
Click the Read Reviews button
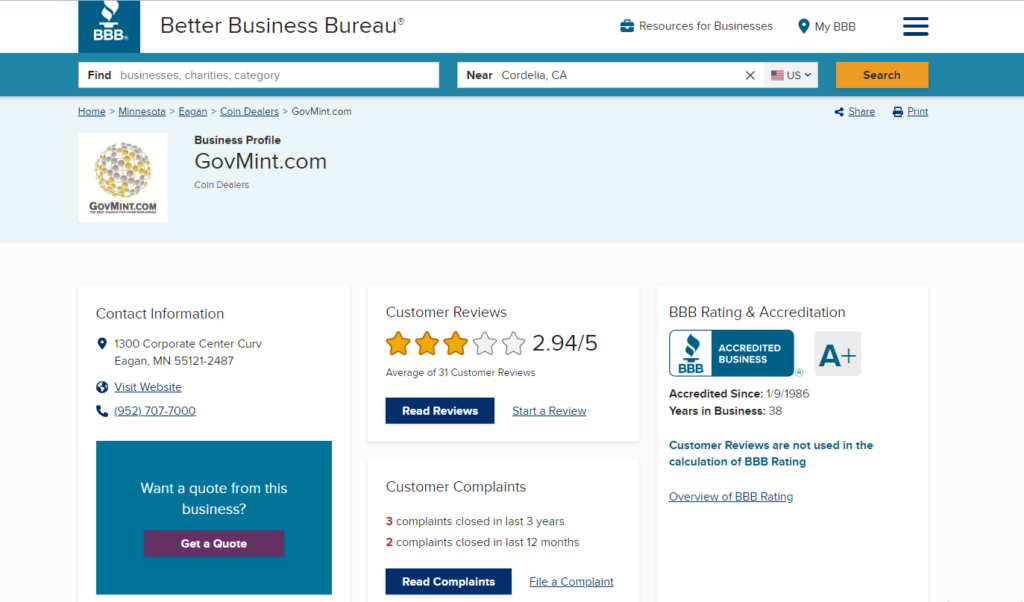click(440, 411)
